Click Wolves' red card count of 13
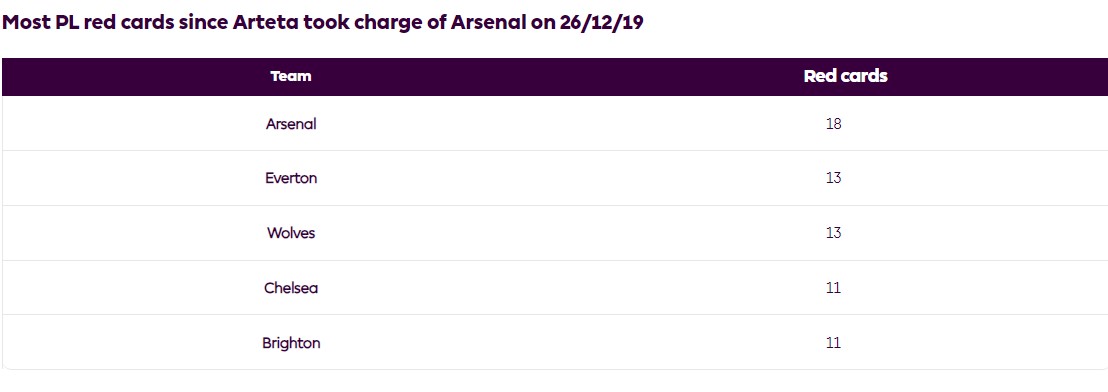 [x=833, y=232]
